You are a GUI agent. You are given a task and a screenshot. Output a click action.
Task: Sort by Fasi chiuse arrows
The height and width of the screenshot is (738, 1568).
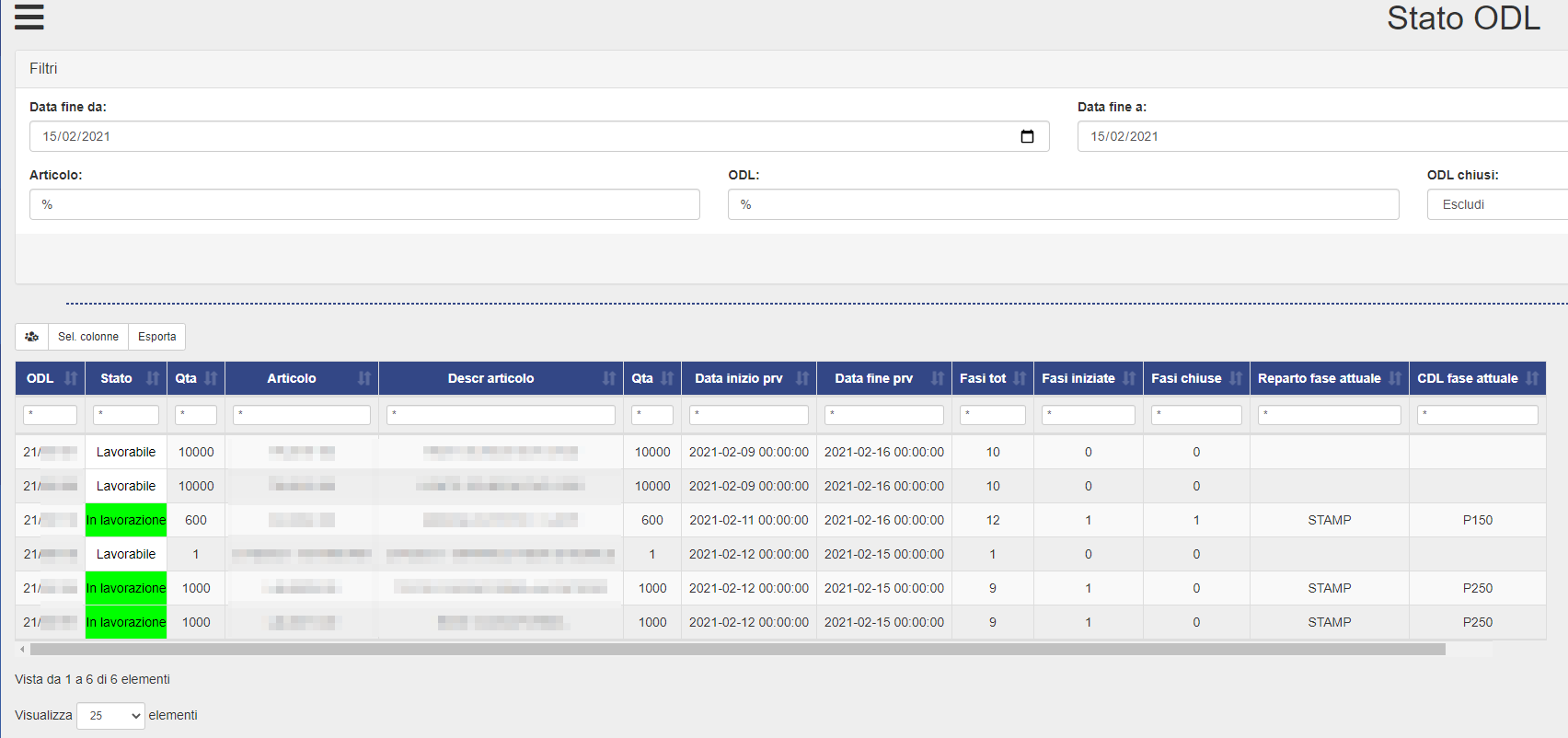(1236, 378)
